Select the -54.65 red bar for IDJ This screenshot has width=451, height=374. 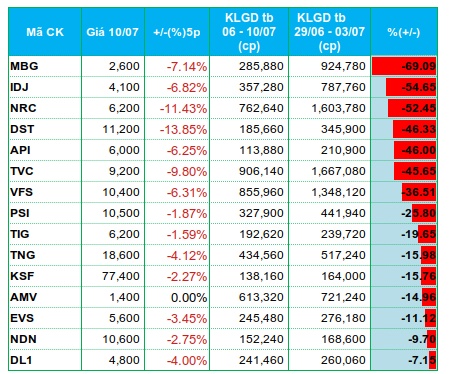(411, 87)
